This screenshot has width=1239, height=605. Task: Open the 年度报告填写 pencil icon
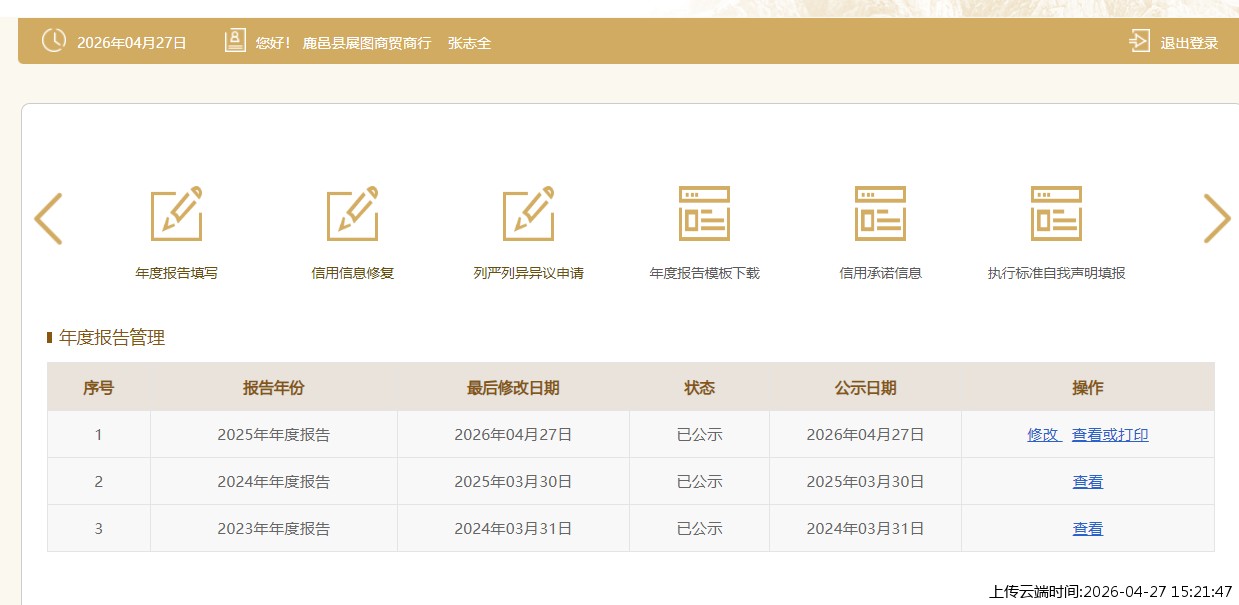(x=177, y=214)
